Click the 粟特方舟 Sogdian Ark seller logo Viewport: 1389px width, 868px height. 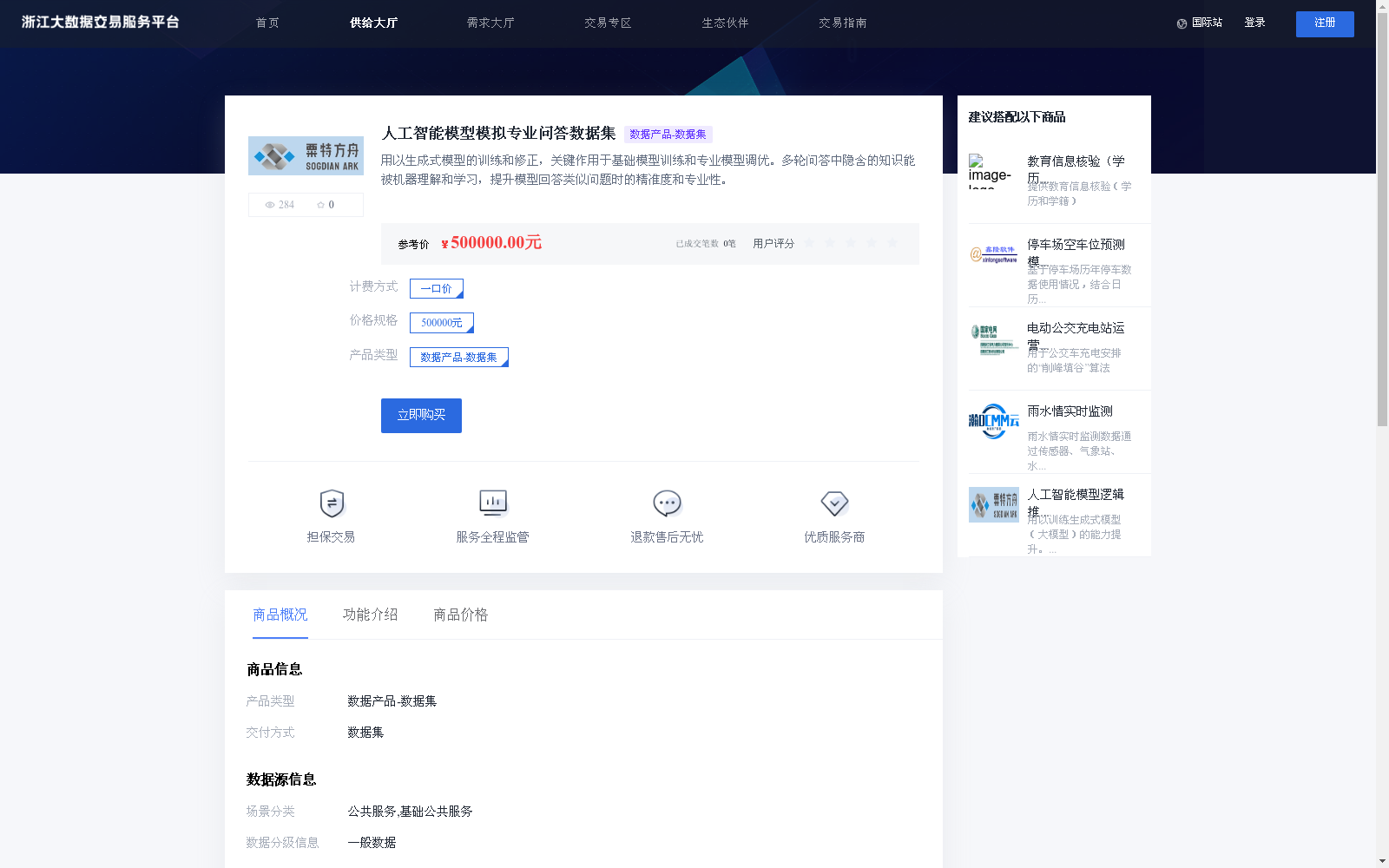pyautogui.click(x=306, y=155)
